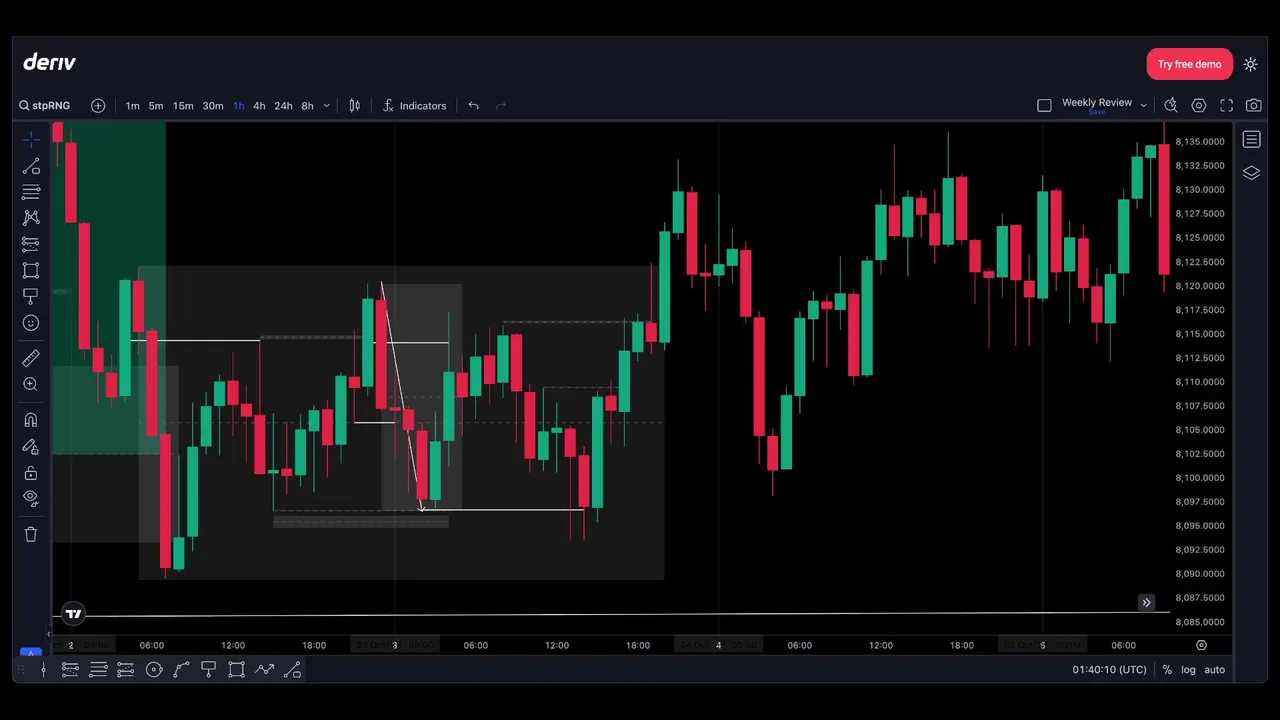Open the patterns drawing tool
The height and width of the screenshot is (720, 1280).
point(31,218)
